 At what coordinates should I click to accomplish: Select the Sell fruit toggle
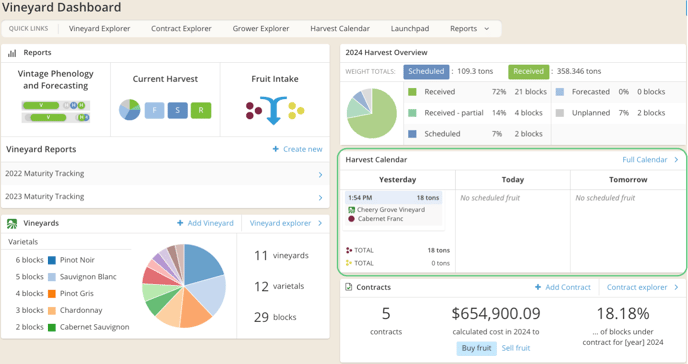(516, 348)
